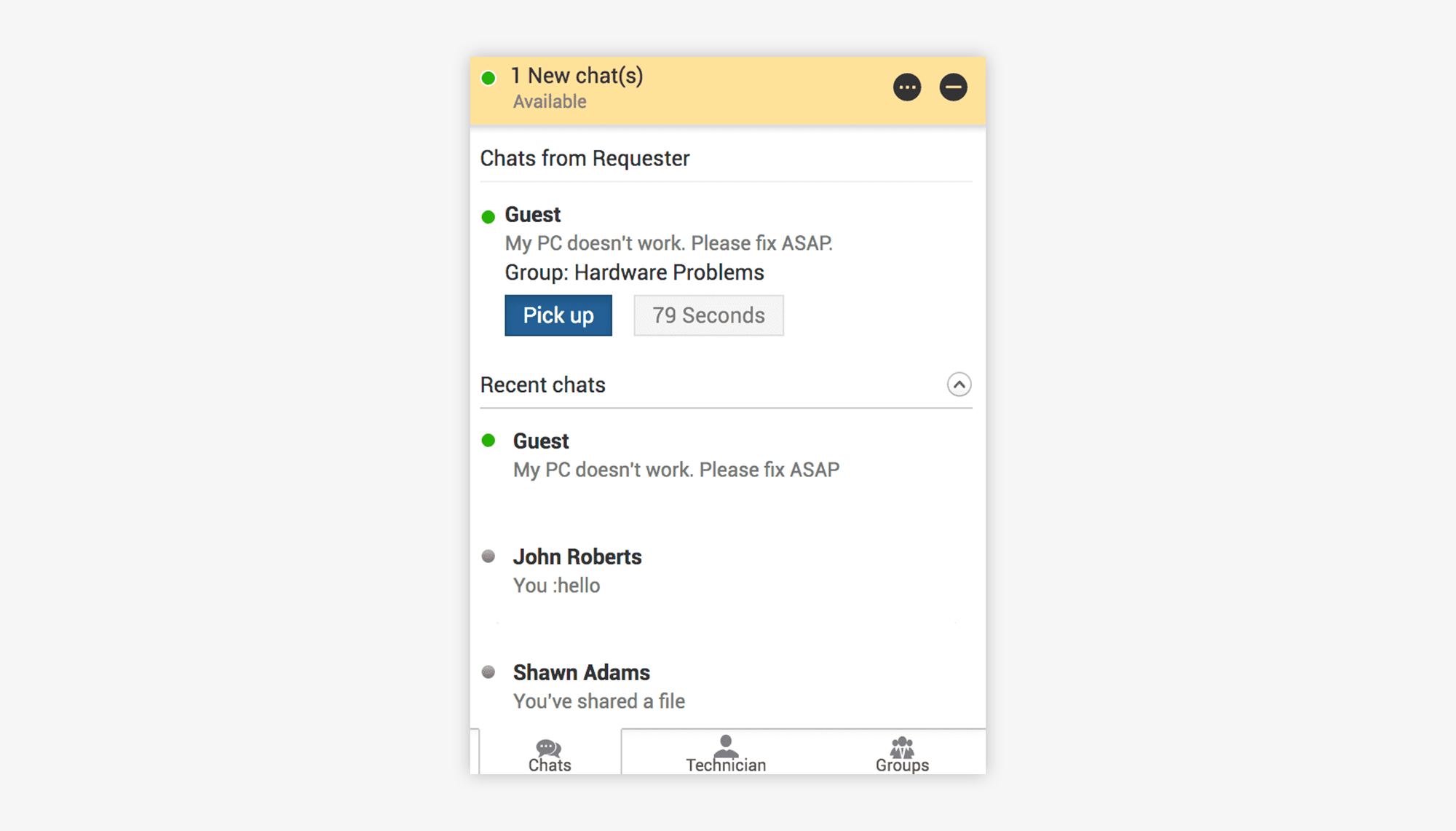Click the Available status text
1456x831 pixels.
pos(550,102)
